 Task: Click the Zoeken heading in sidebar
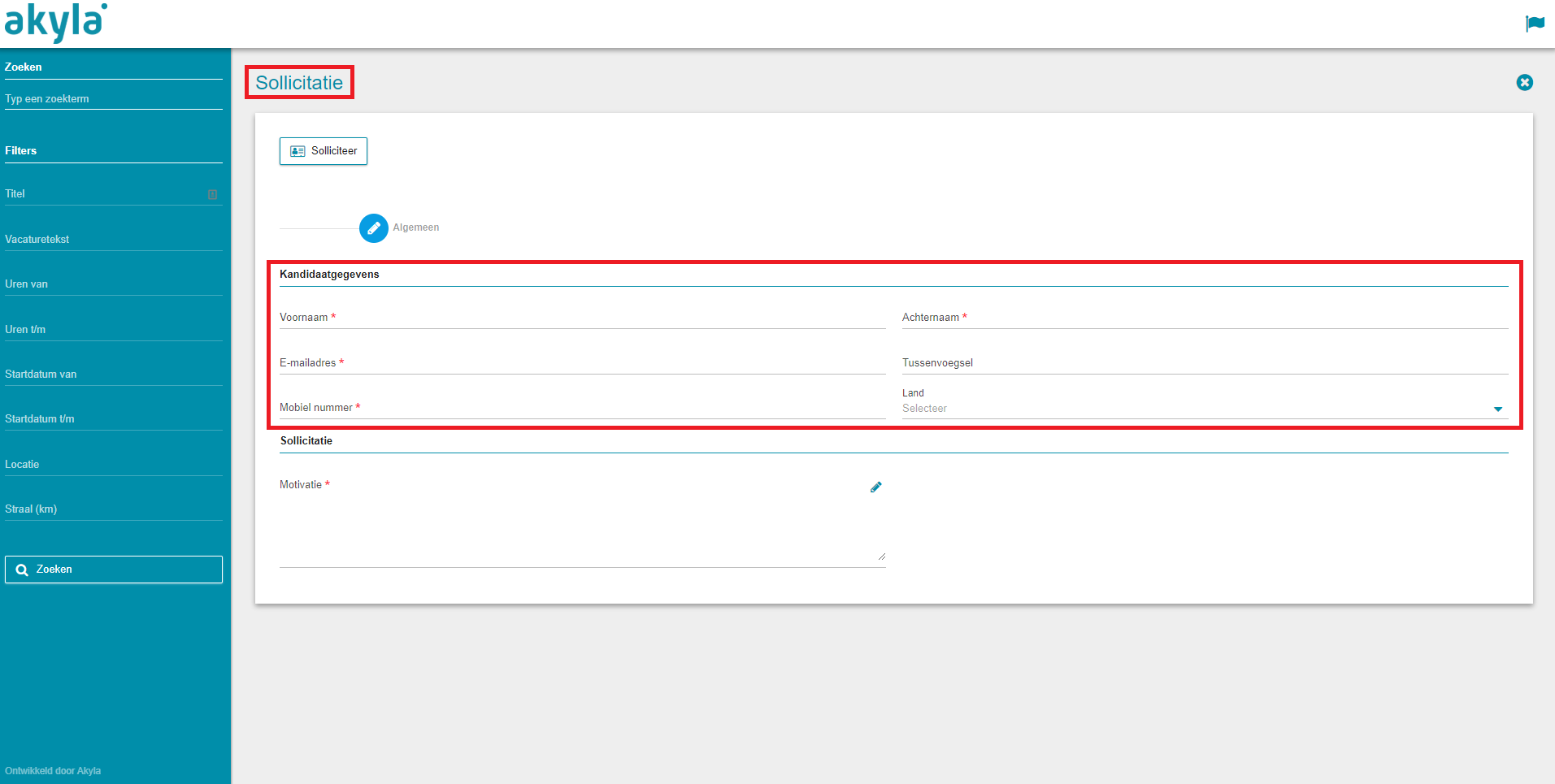(x=24, y=67)
